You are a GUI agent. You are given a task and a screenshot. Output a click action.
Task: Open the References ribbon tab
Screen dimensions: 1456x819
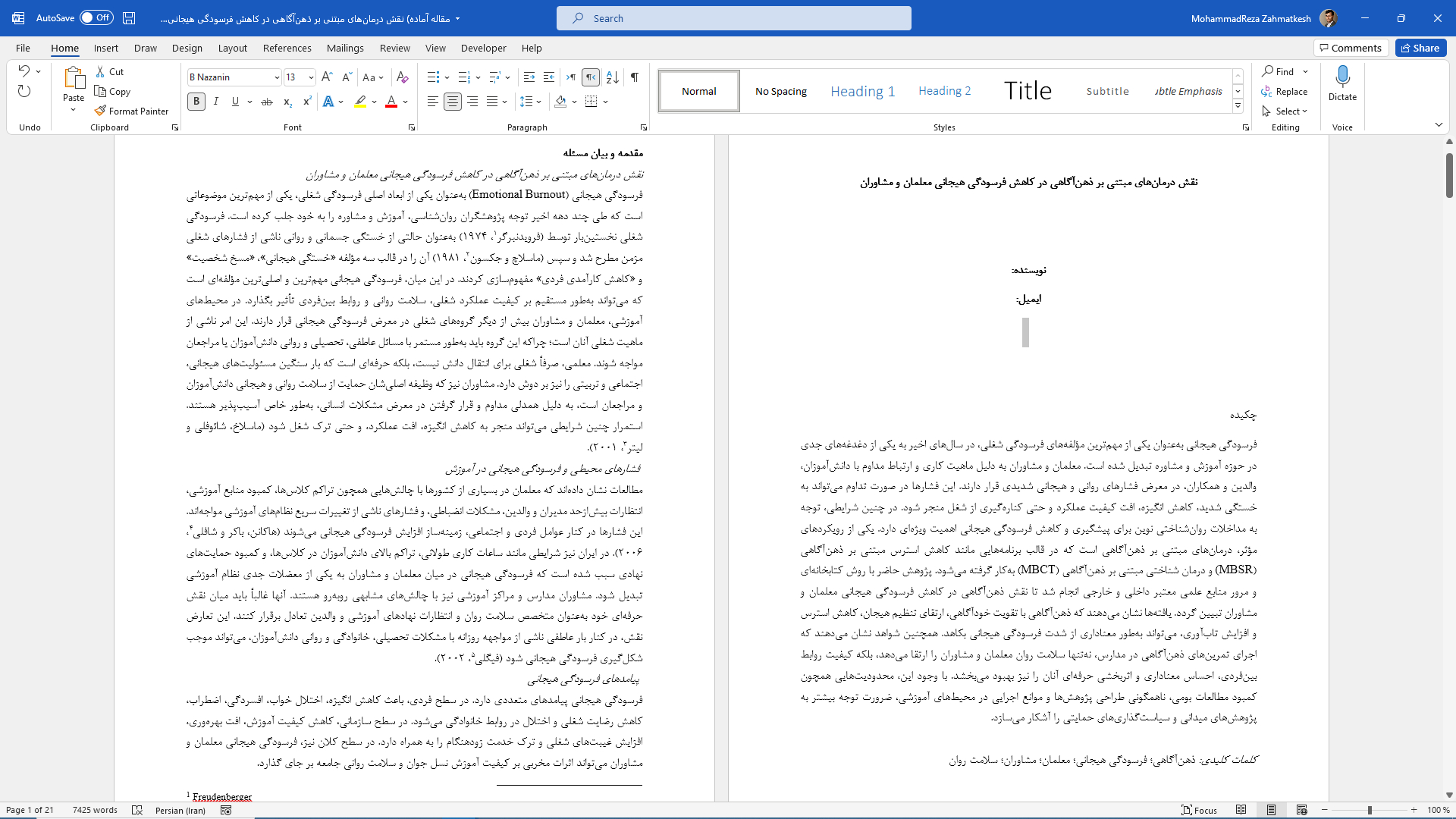(287, 48)
